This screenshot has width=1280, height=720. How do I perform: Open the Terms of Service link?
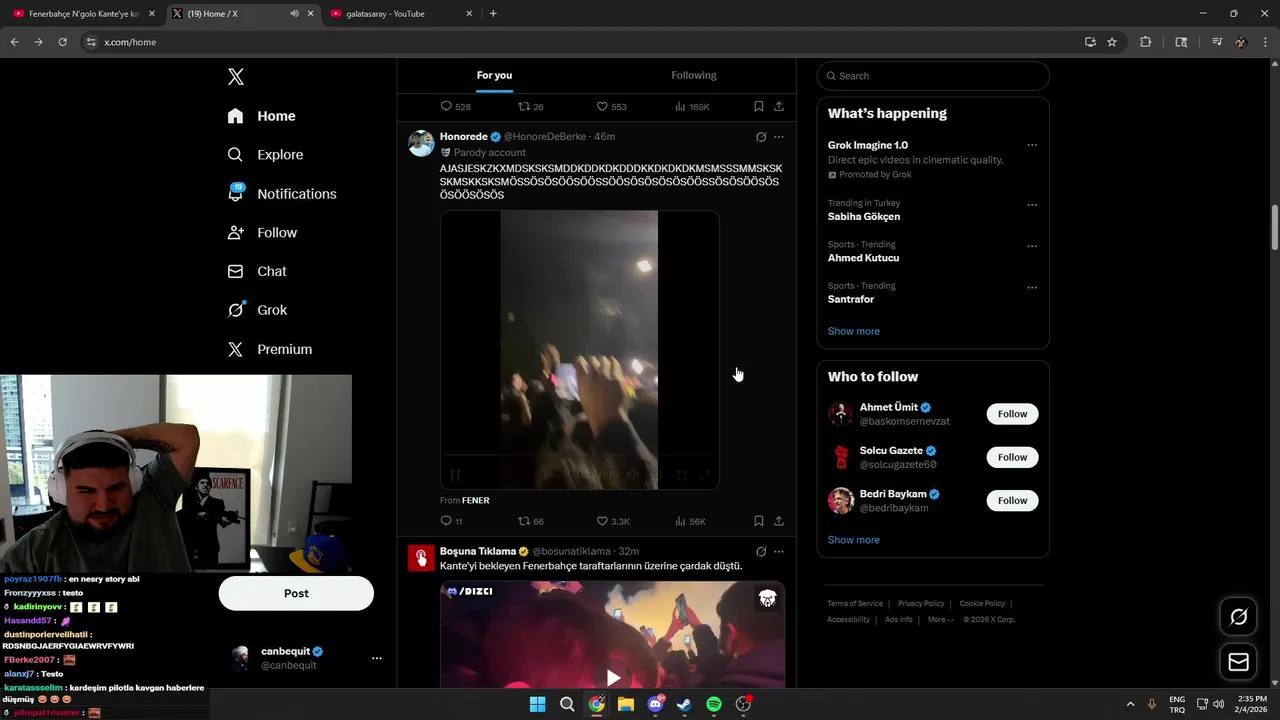[x=855, y=604]
